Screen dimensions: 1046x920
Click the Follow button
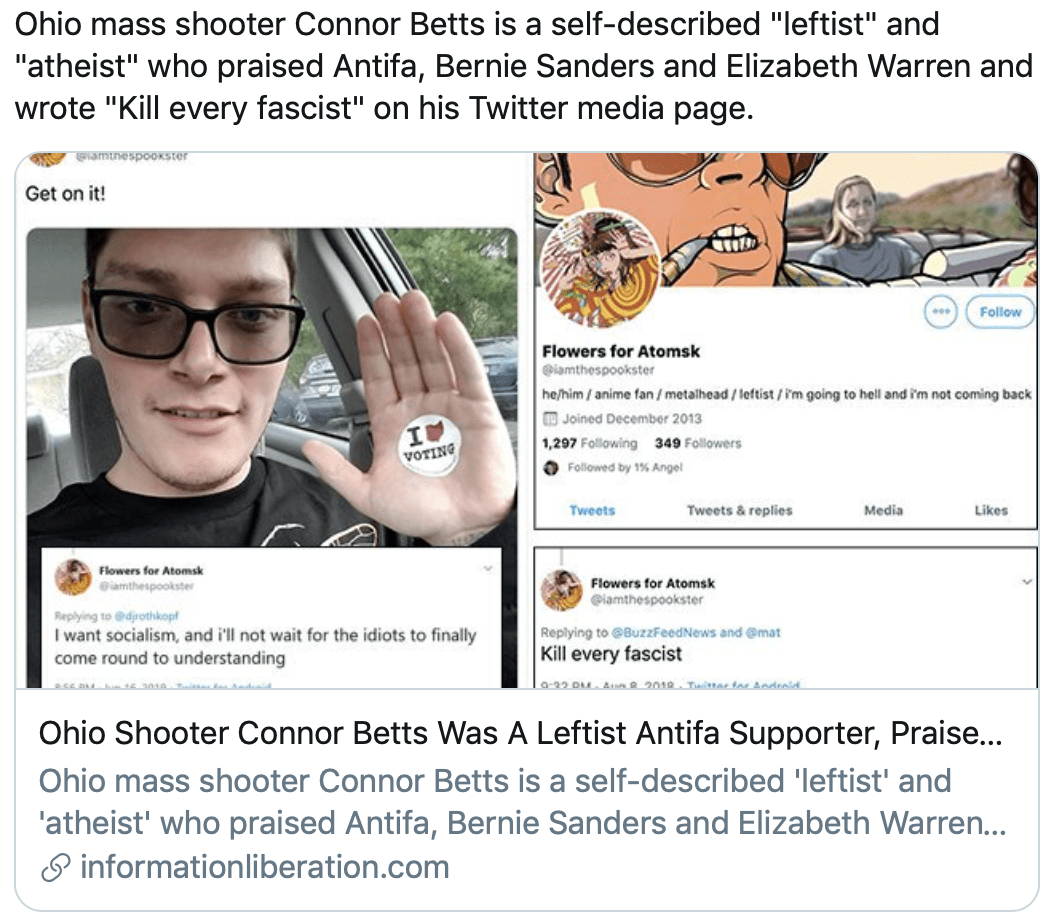point(1000,312)
